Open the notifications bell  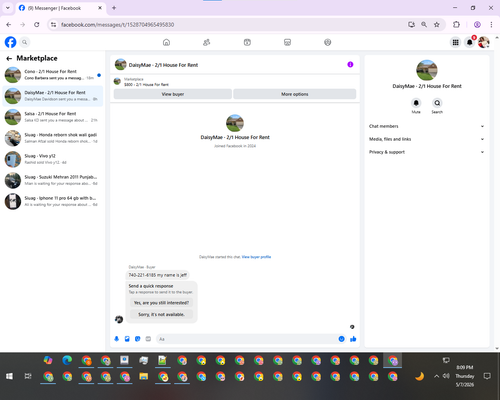tap(470, 42)
